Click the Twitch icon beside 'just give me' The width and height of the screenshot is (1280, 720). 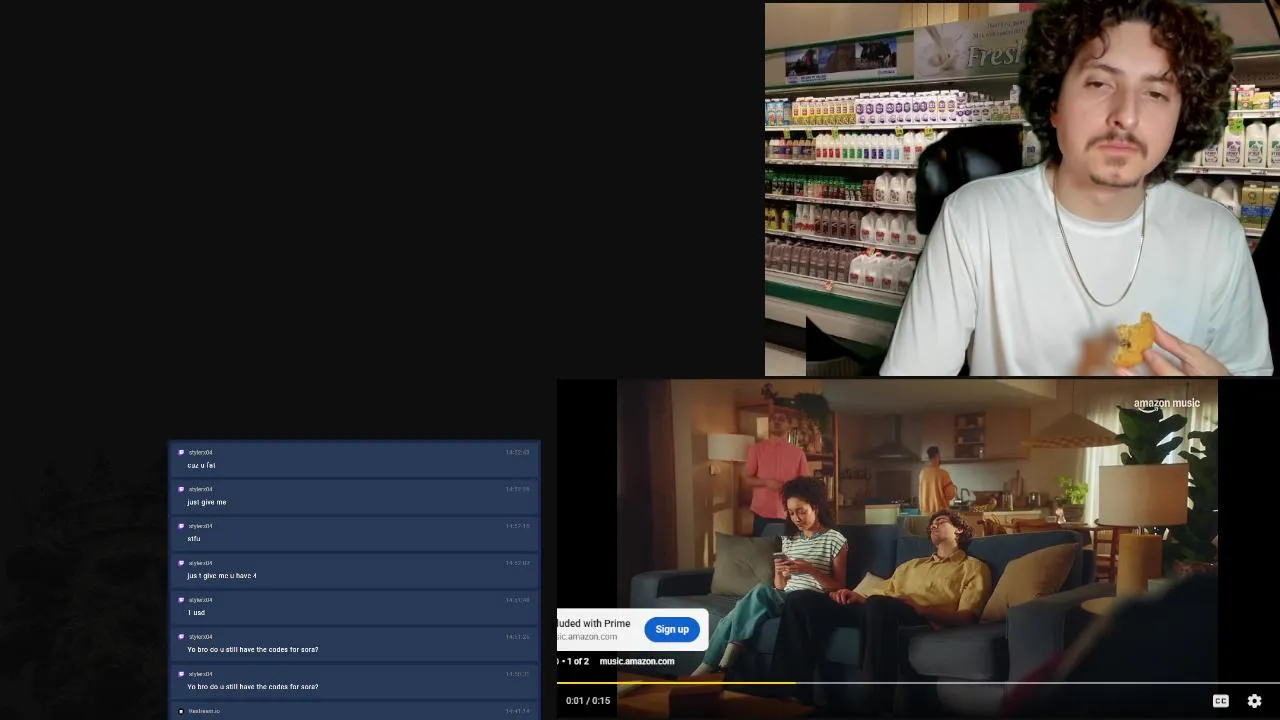coord(181,489)
